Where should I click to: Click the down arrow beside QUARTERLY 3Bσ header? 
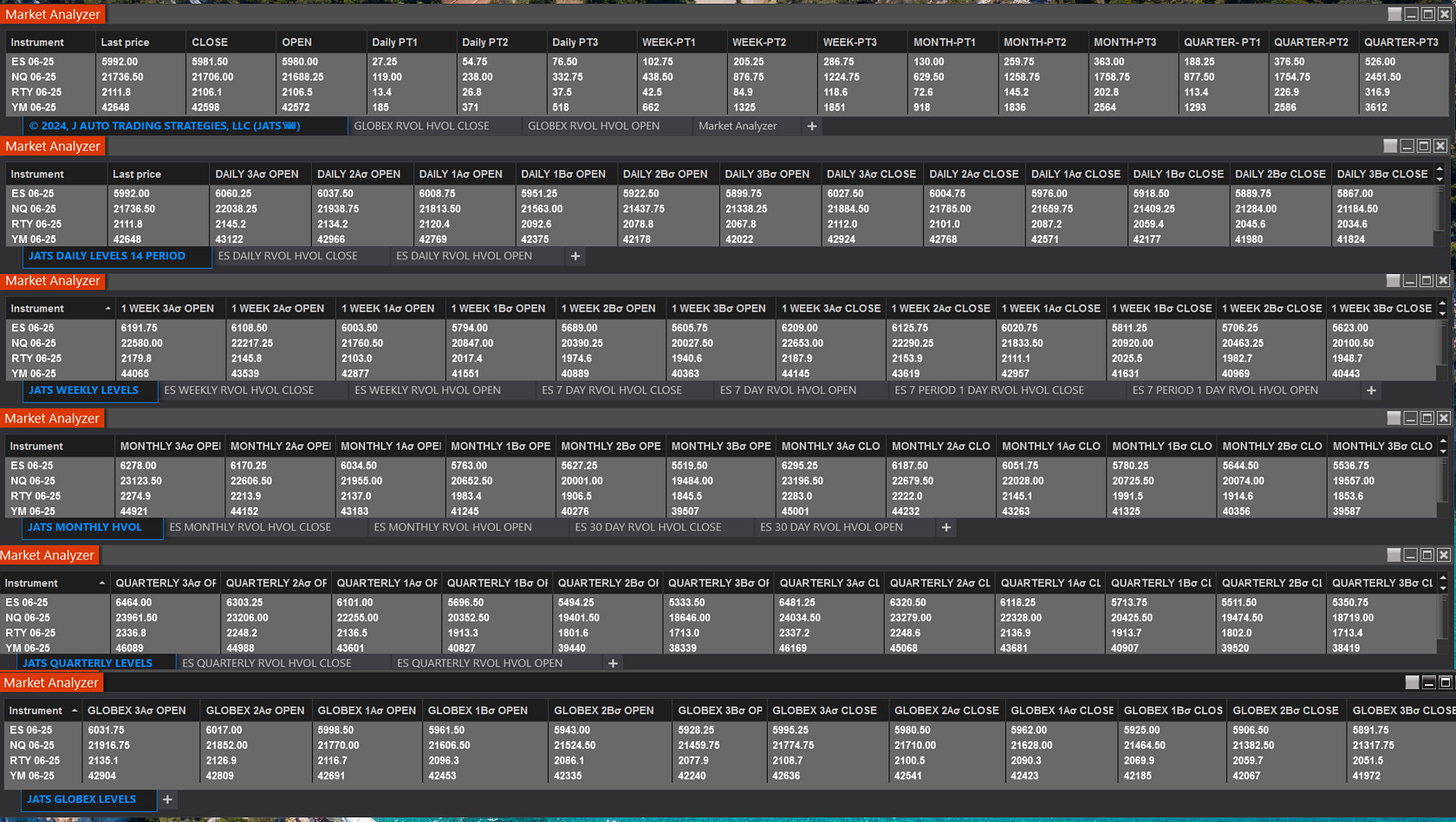tap(1441, 587)
